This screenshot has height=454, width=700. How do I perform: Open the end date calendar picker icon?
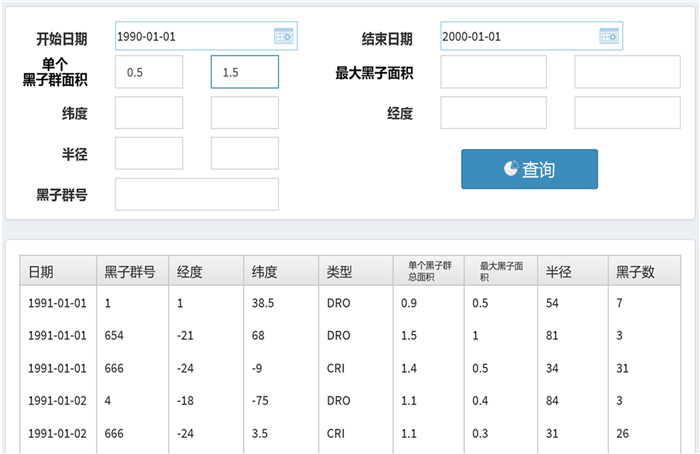click(609, 36)
